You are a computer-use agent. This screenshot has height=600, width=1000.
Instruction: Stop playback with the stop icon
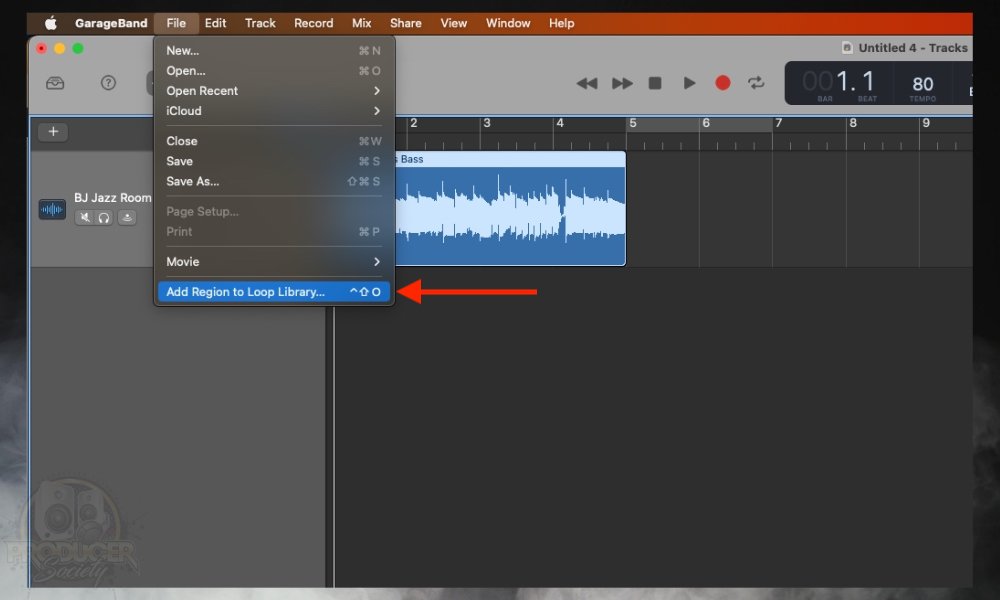point(655,83)
